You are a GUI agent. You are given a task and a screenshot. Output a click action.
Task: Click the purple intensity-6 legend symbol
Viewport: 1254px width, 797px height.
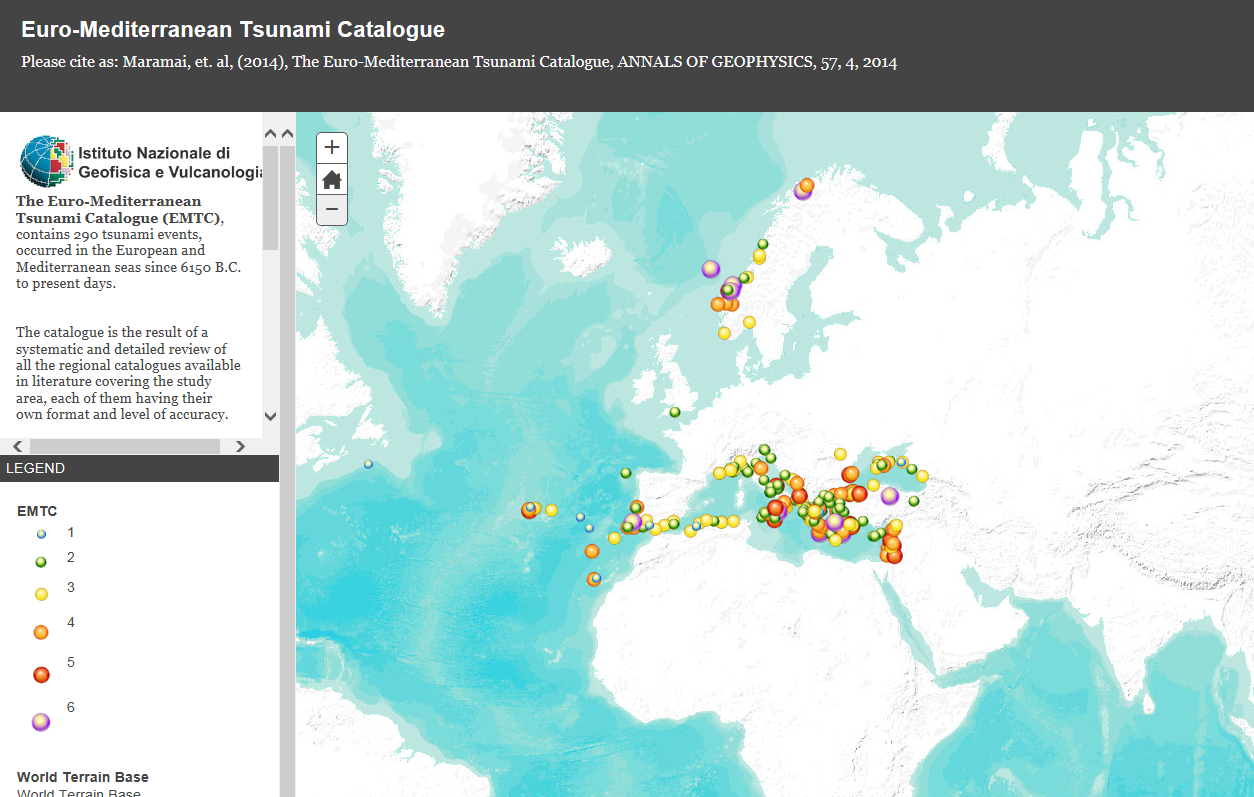[x=40, y=721]
